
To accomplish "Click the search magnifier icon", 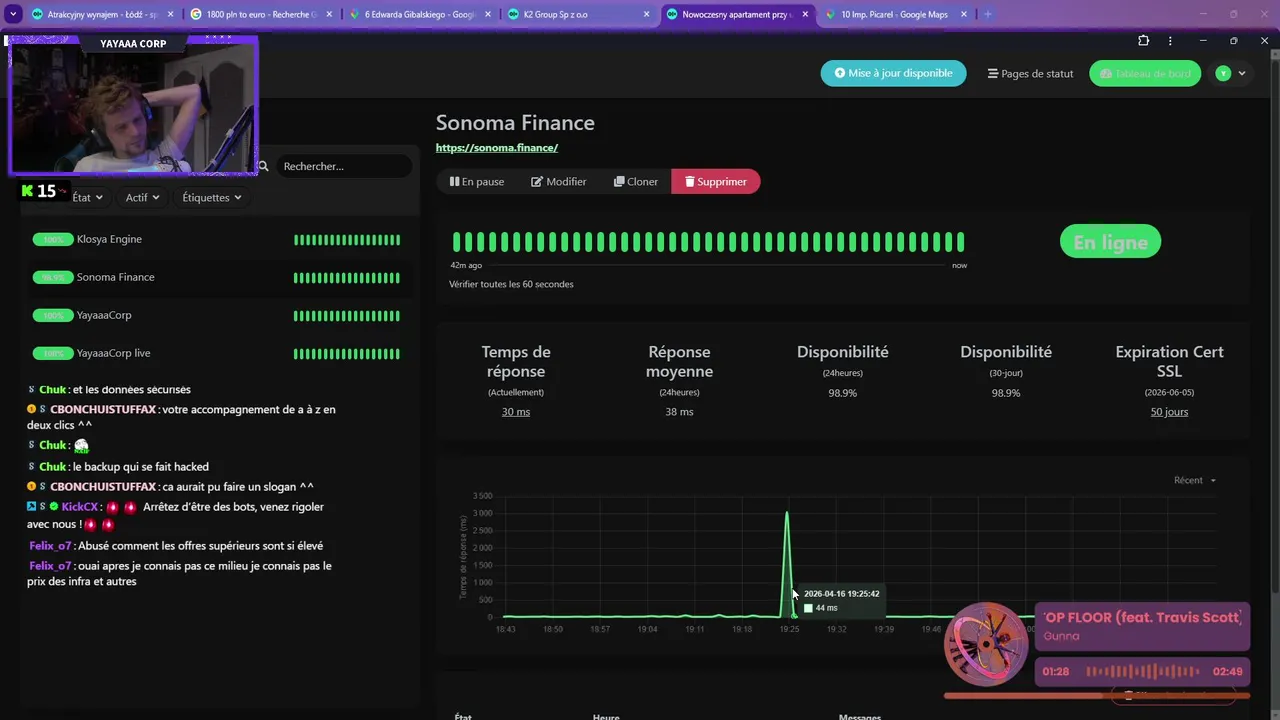I will 263,166.
